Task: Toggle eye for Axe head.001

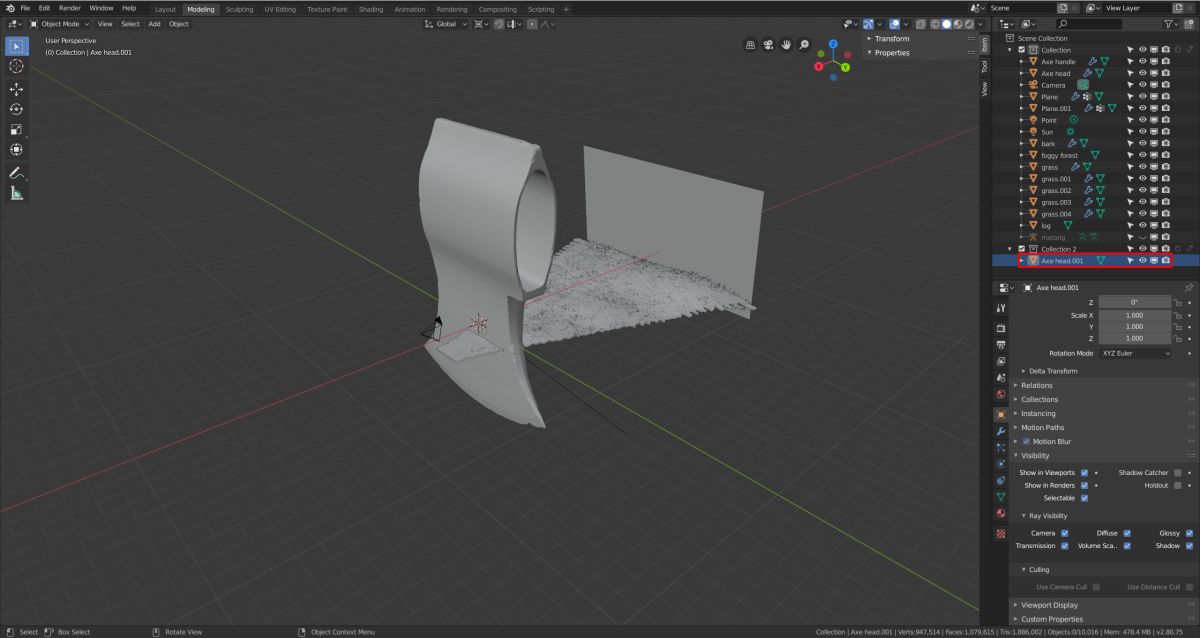Action: (x=1142, y=261)
